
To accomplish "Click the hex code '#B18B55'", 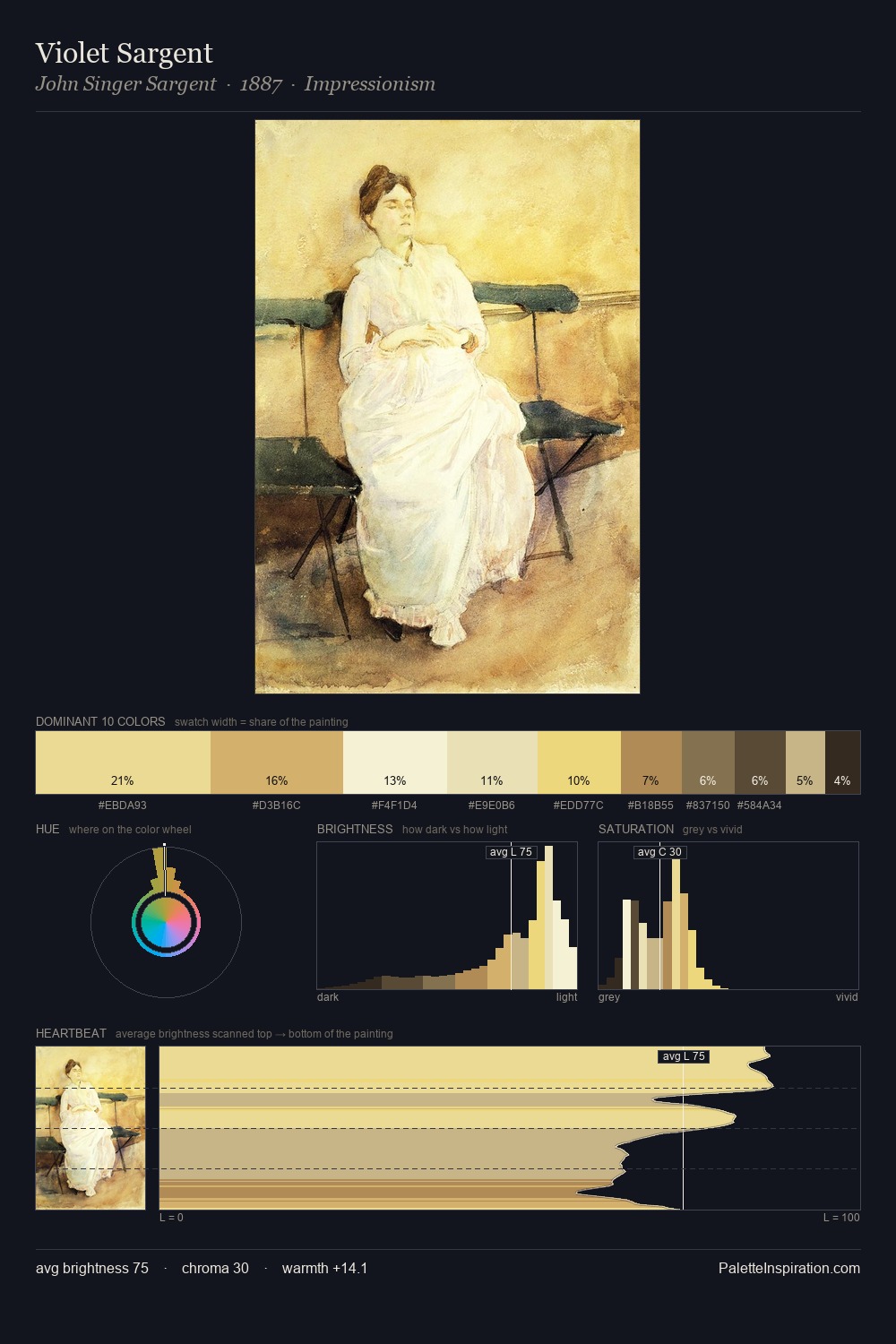I will click(650, 806).
